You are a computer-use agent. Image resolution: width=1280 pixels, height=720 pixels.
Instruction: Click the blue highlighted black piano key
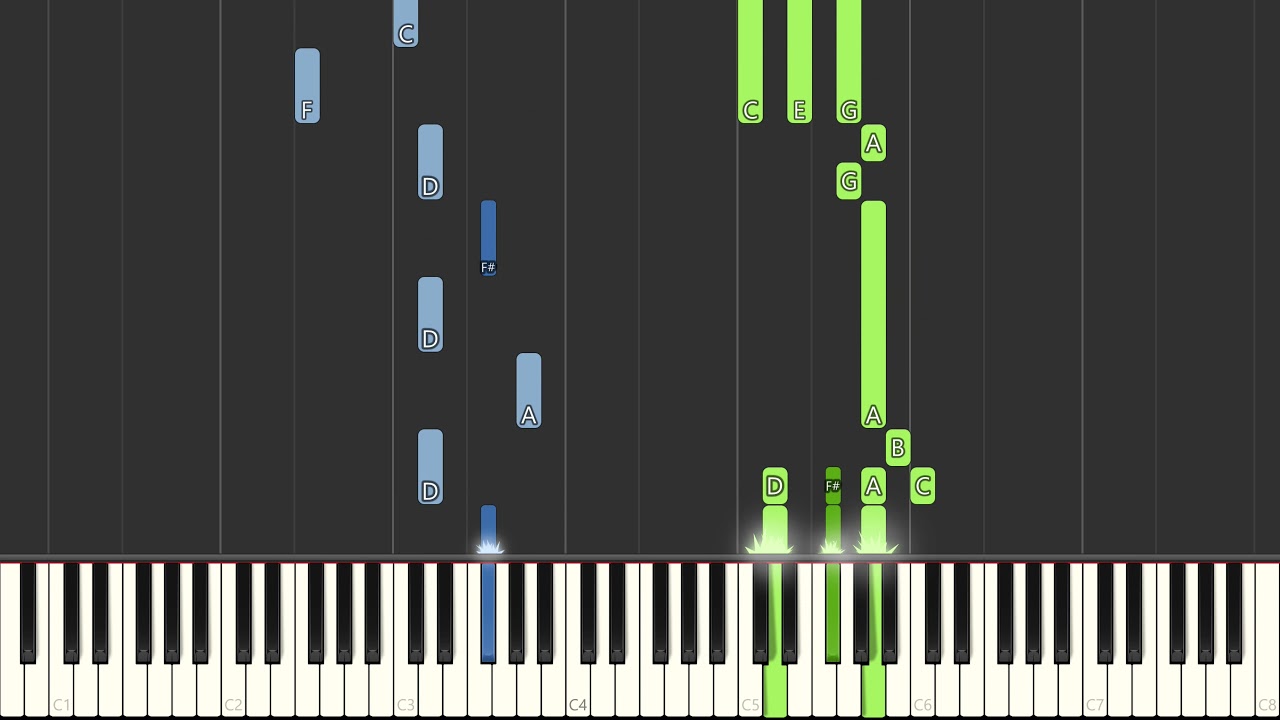[x=488, y=612]
